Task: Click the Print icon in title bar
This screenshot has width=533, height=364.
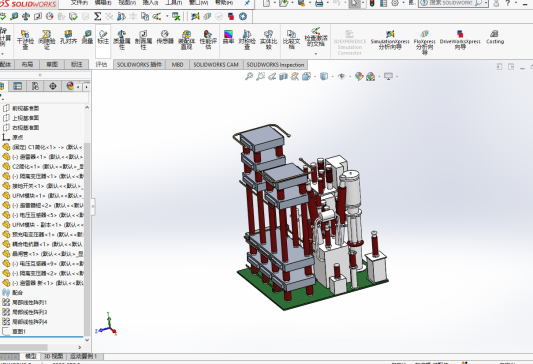Action: (319, 3)
